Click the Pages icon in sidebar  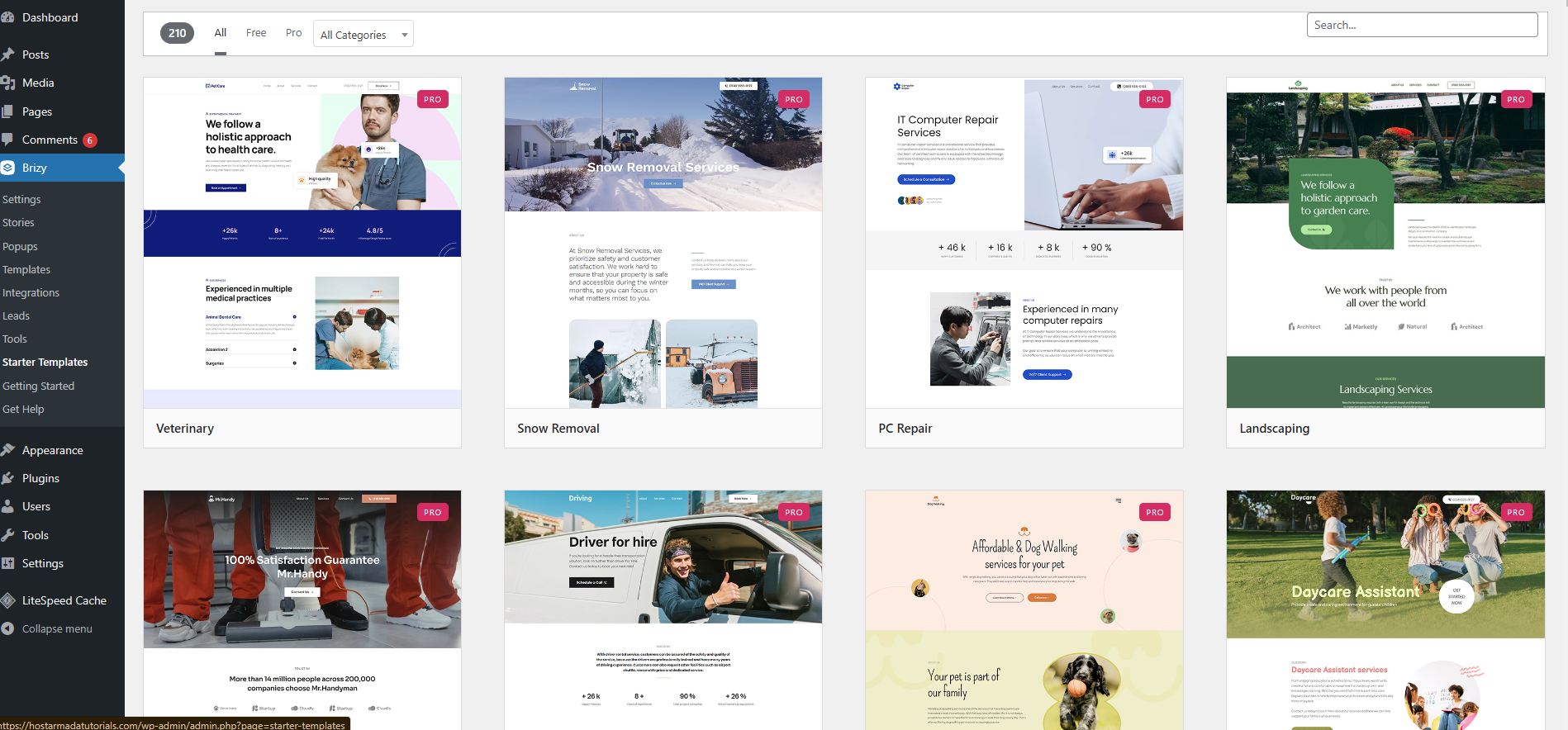[7, 111]
